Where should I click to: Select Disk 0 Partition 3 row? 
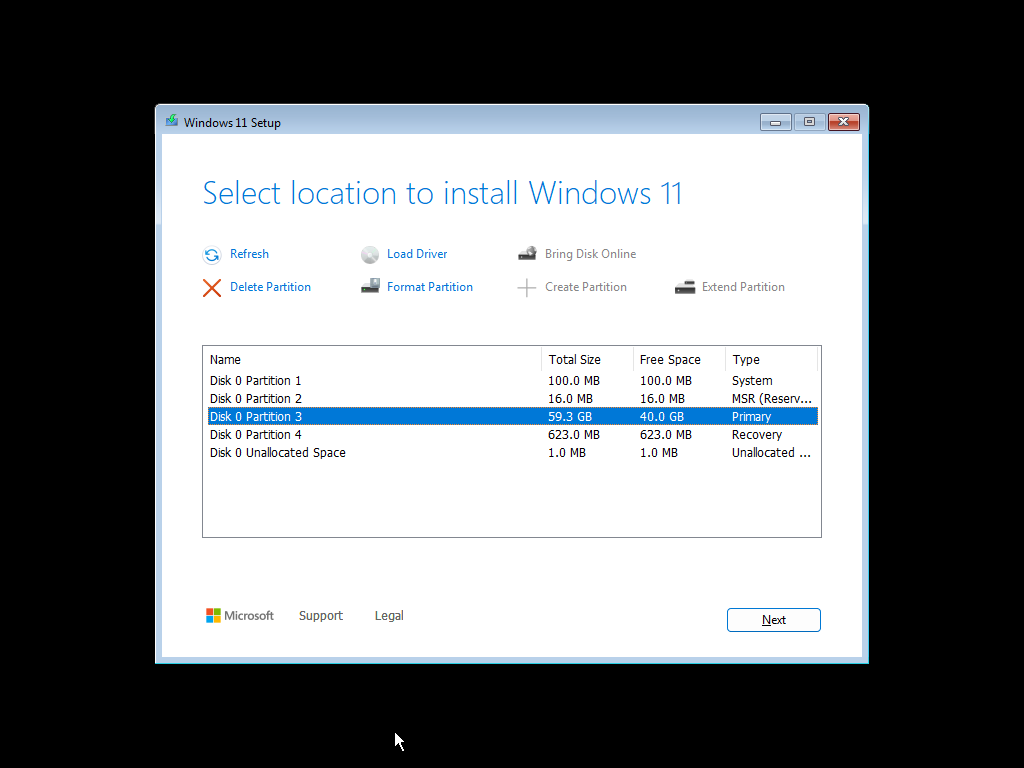pyautogui.click(x=513, y=417)
